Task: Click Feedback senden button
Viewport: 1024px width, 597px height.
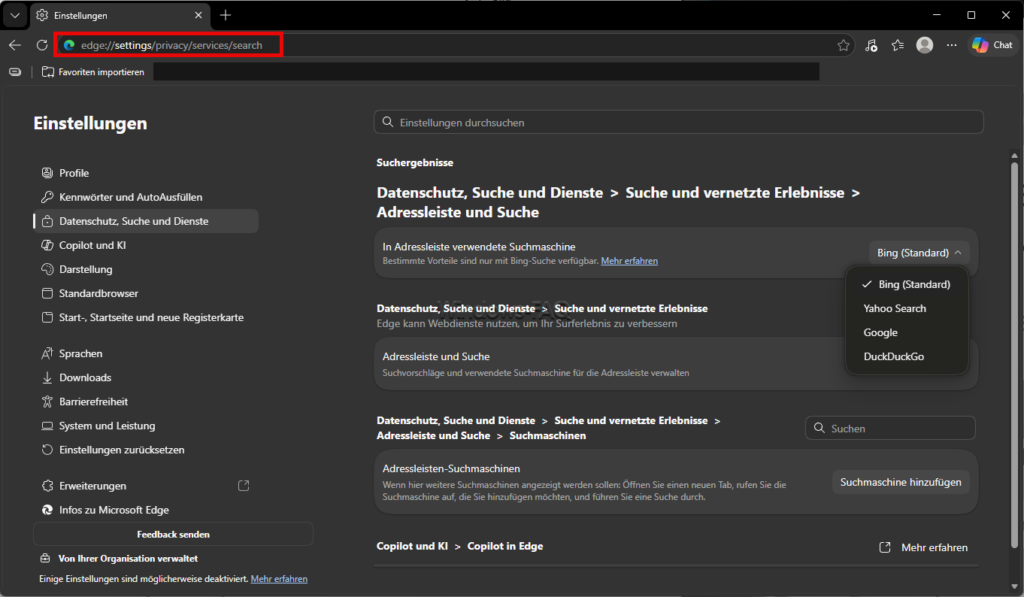Action: point(173,534)
